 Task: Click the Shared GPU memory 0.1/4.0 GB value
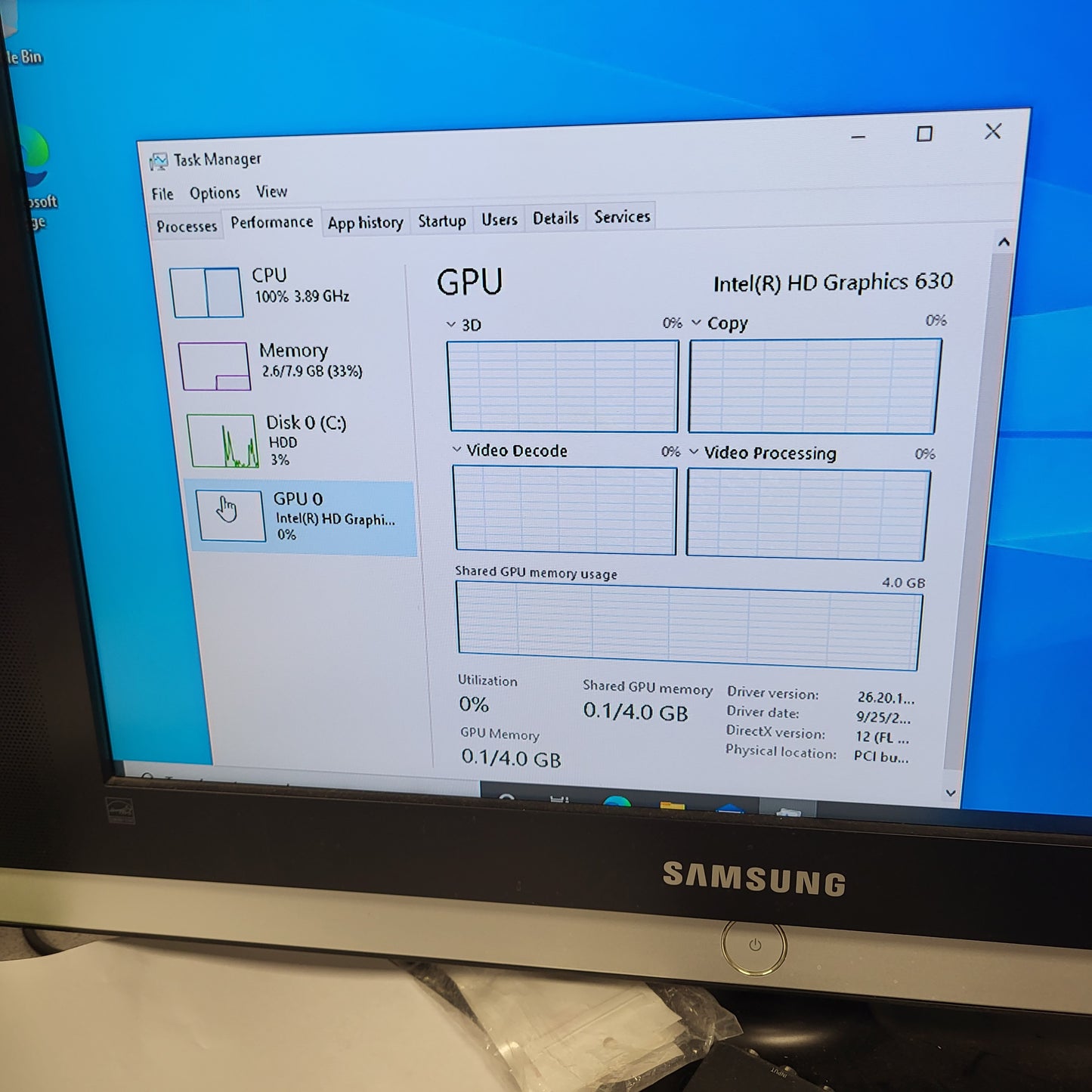[636, 712]
